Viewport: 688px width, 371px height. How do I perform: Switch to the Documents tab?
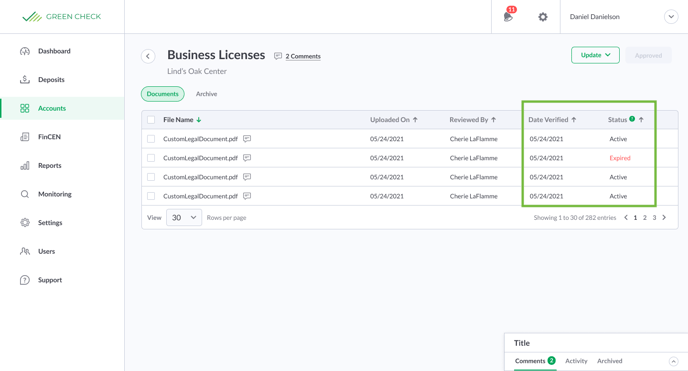162,94
